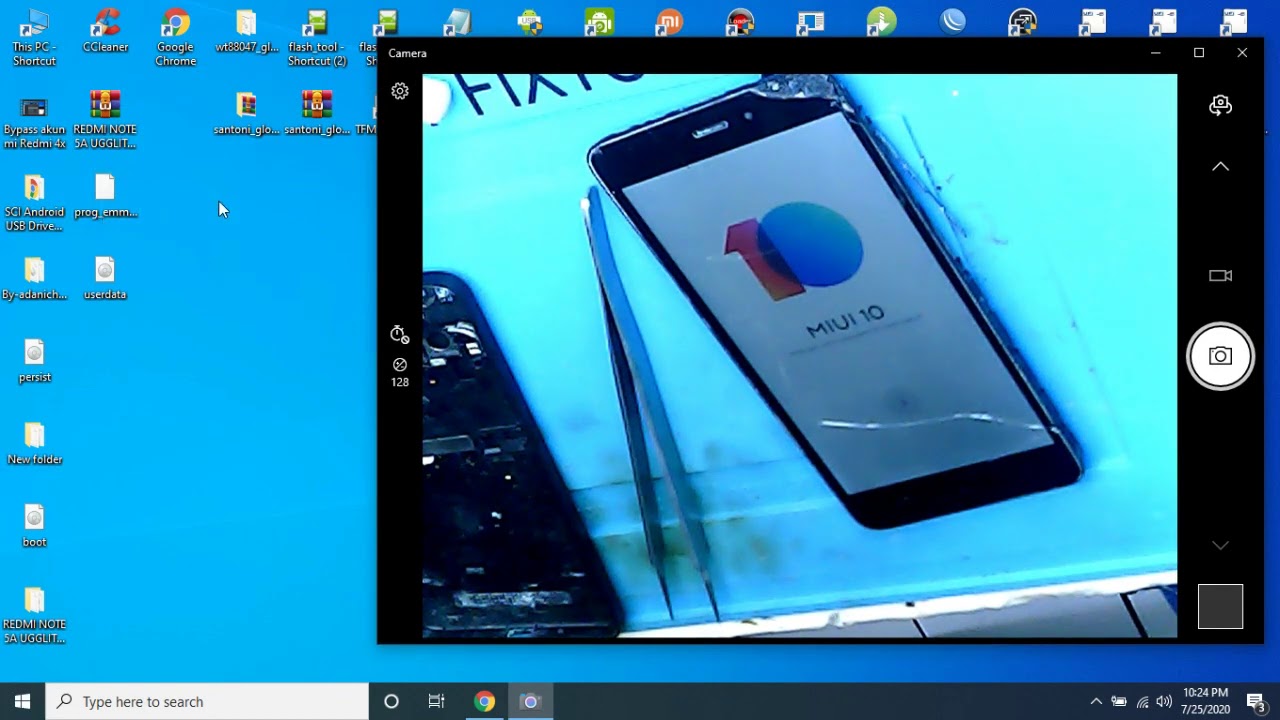Select This PC - Shortcut desktop icon
This screenshot has width=1280, height=720.
[34, 38]
